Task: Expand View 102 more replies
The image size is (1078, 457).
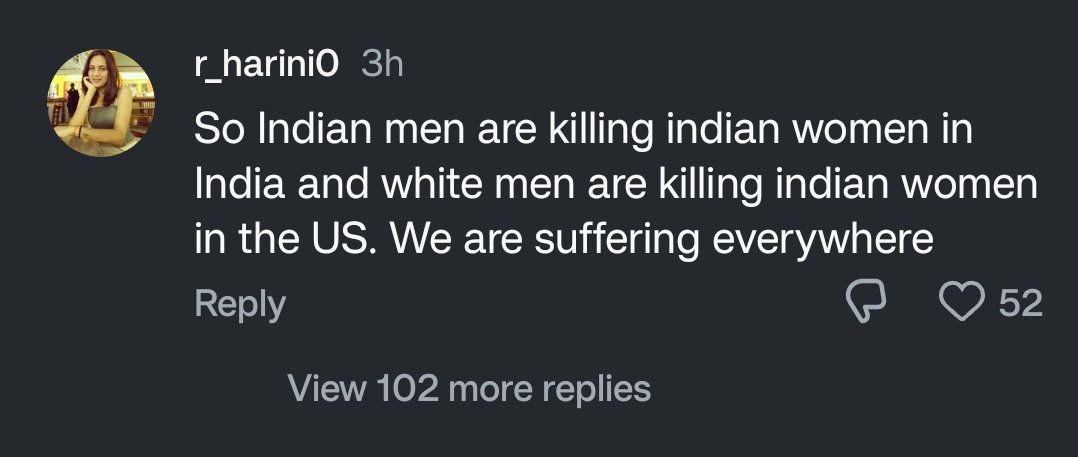Action: 469,388
